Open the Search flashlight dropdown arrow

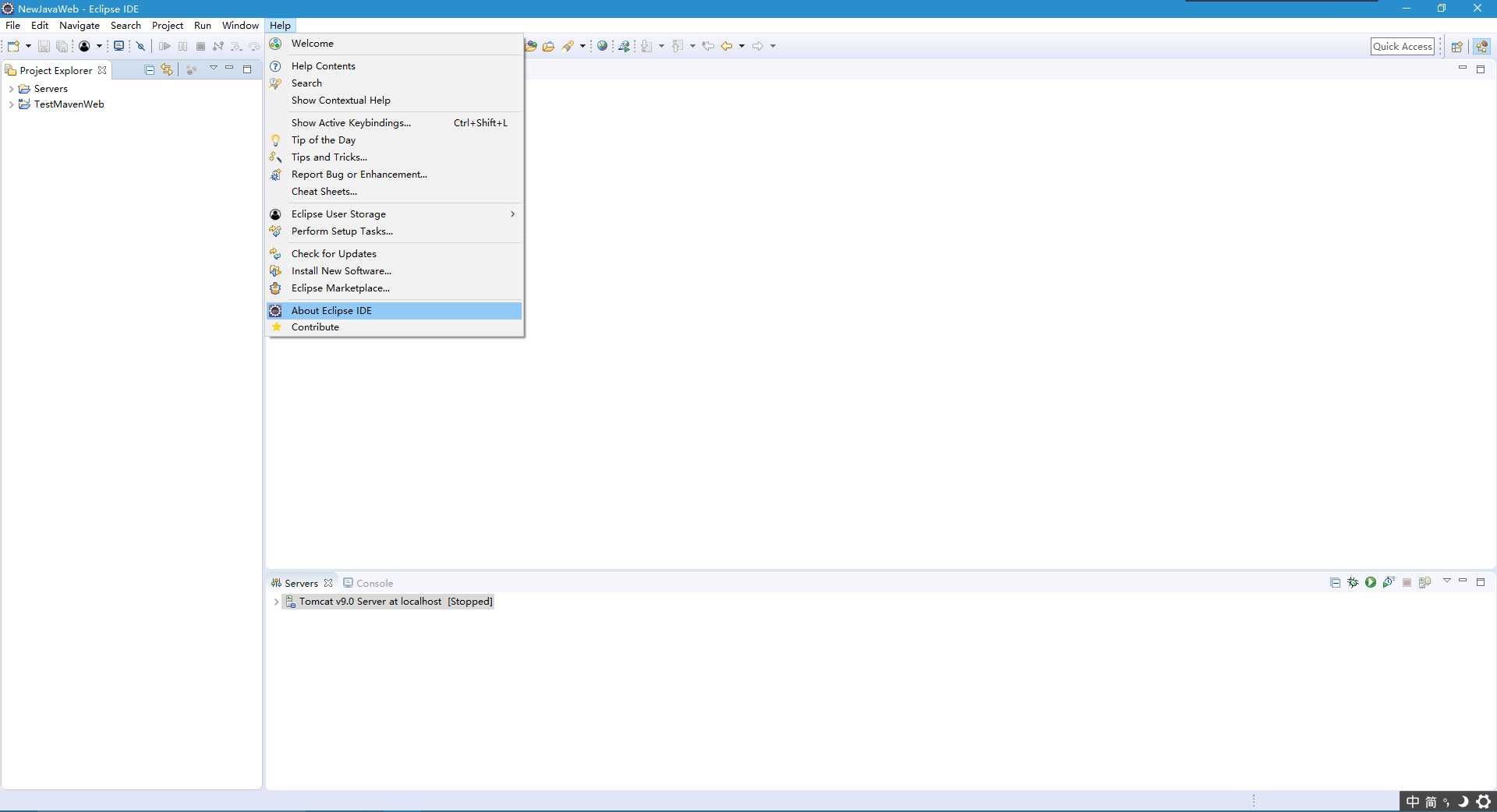pos(582,46)
